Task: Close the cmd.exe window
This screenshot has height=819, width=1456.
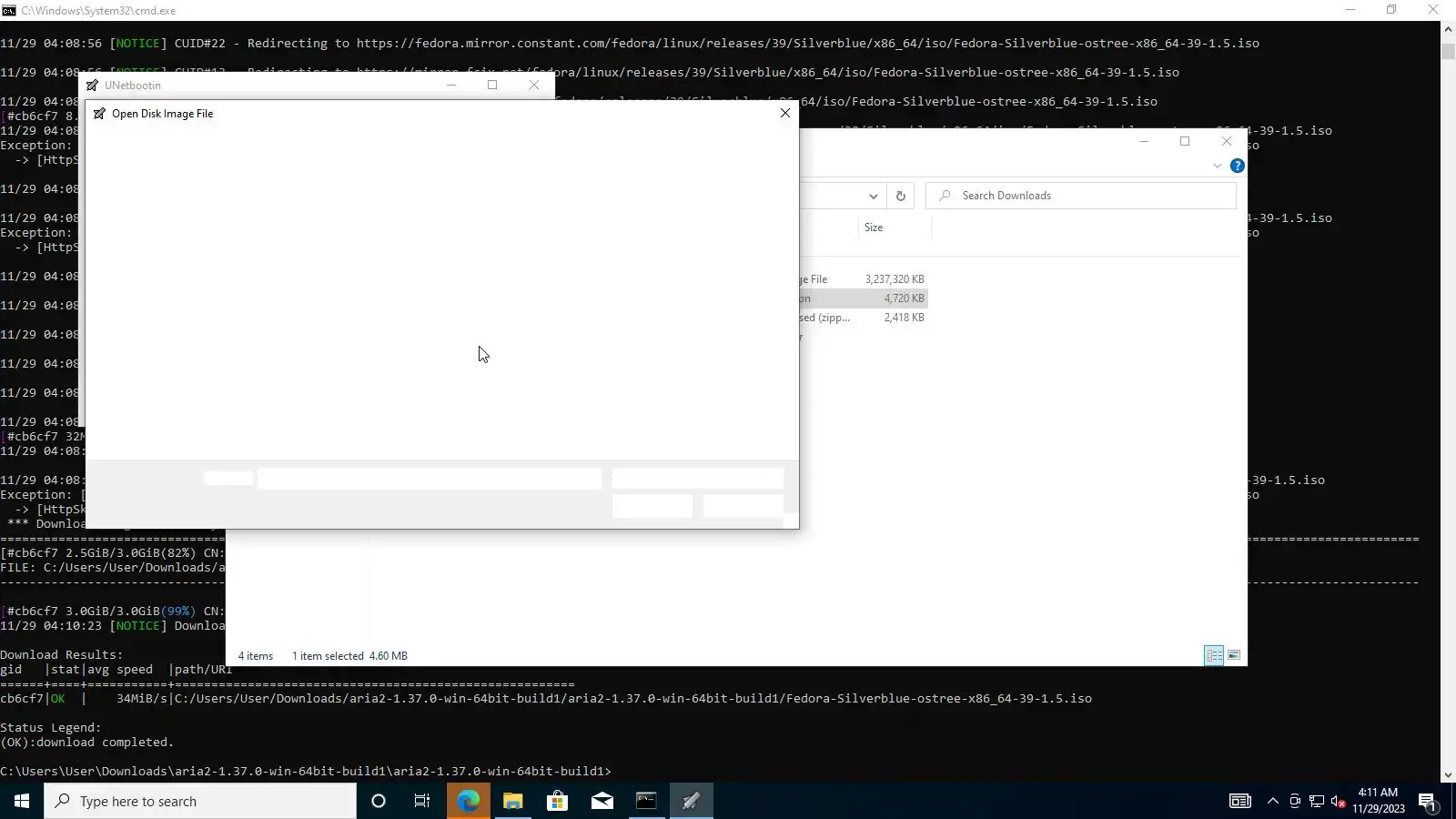Action: 1433,10
